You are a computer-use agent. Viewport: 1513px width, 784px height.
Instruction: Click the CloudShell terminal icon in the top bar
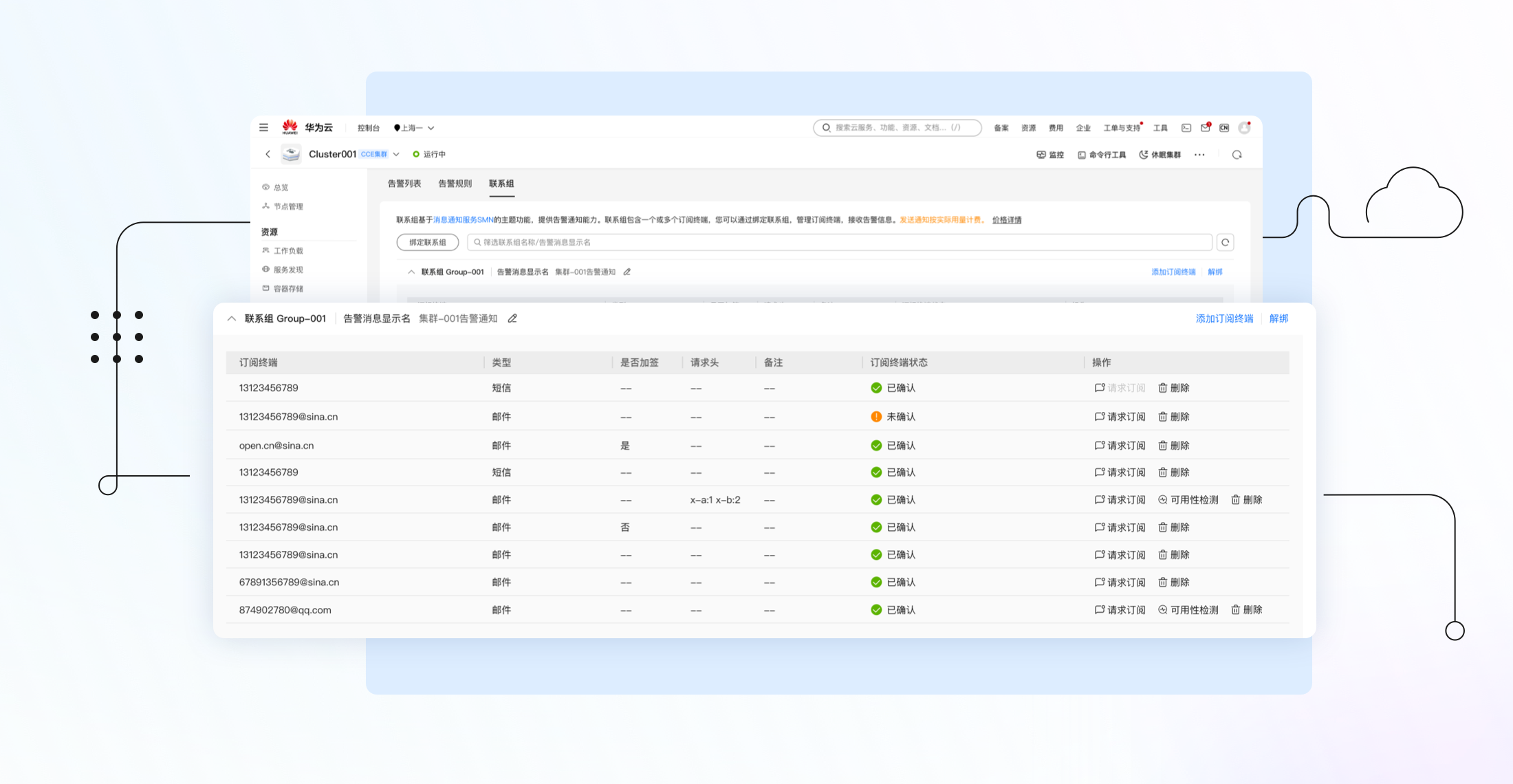click(x=1186, y=128)
